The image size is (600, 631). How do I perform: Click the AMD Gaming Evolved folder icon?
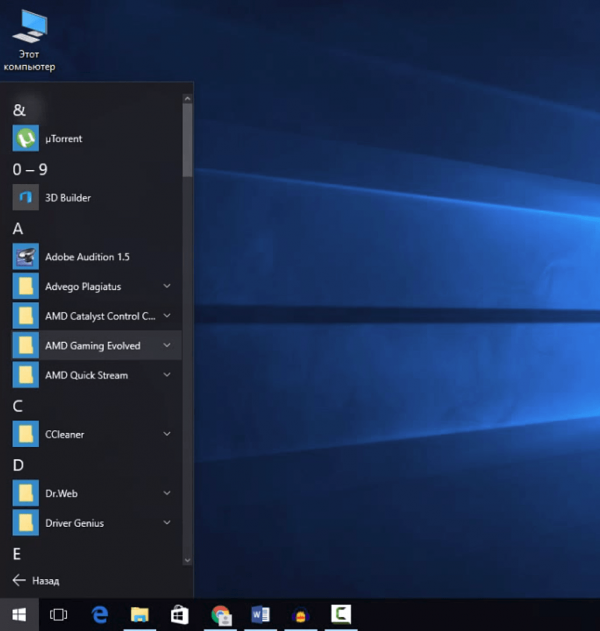pyautogui.click(x=26, y=345)
